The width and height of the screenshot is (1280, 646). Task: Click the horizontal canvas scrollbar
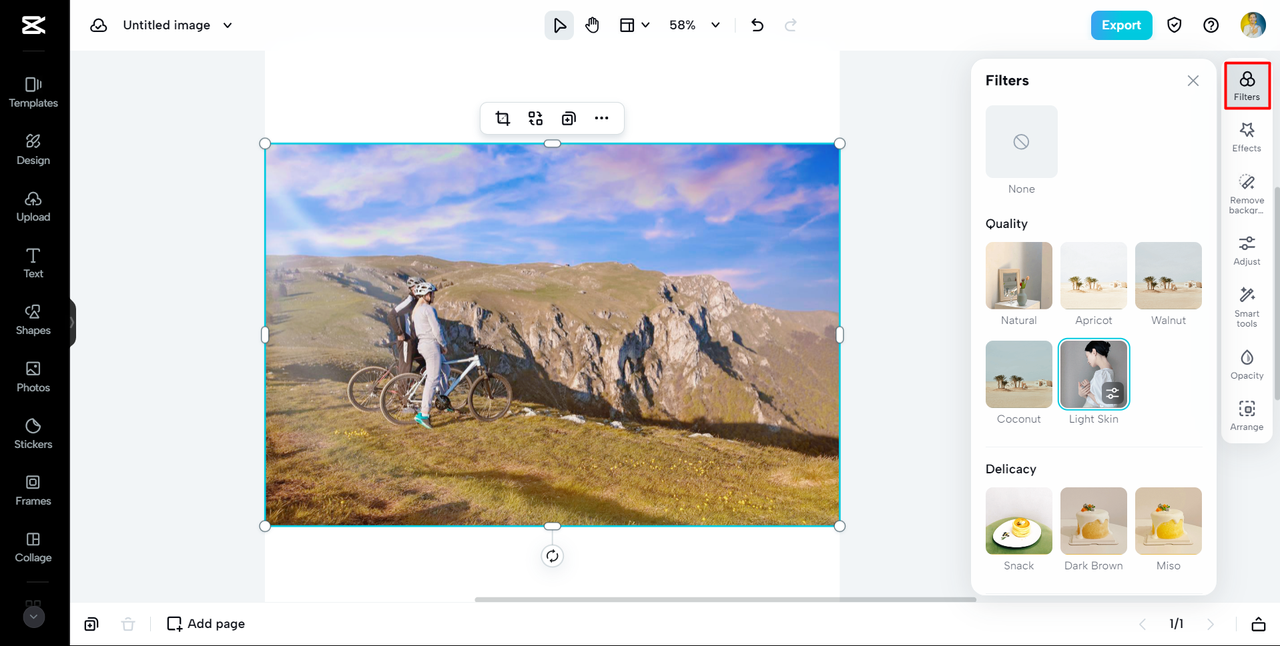click(x=725, y=600)
